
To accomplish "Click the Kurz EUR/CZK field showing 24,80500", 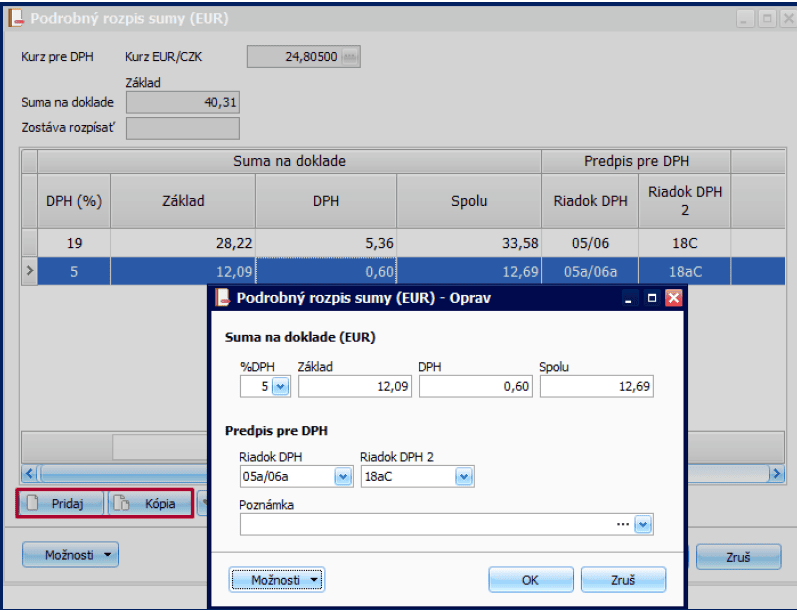I will coord(304,56).
